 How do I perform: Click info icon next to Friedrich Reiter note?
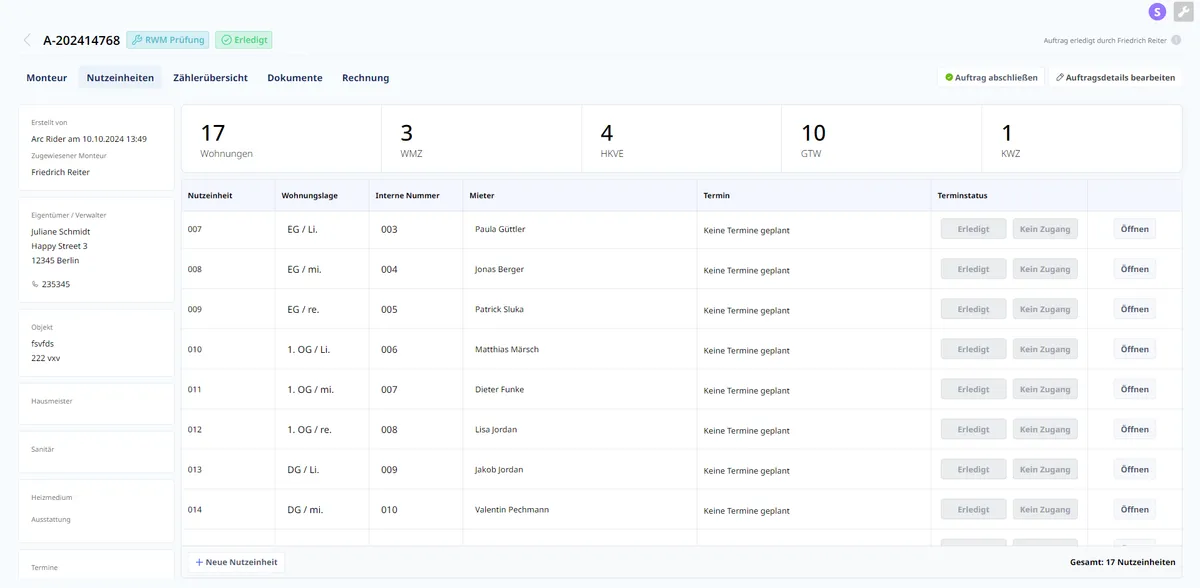[1176, 41]
